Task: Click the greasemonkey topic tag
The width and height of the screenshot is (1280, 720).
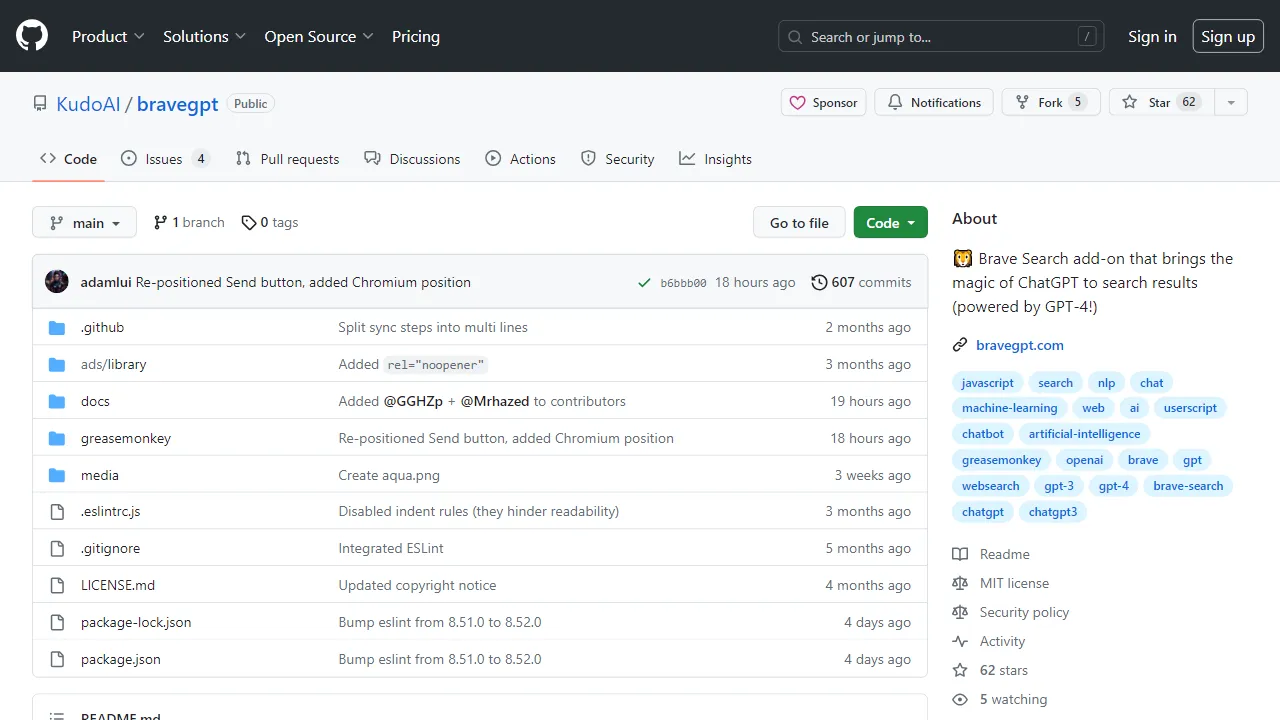Action: point(1002,460)
